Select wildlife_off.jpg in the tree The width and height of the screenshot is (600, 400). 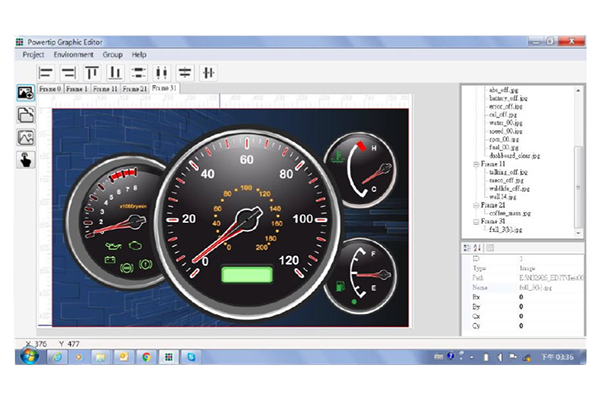pos(509,189)
